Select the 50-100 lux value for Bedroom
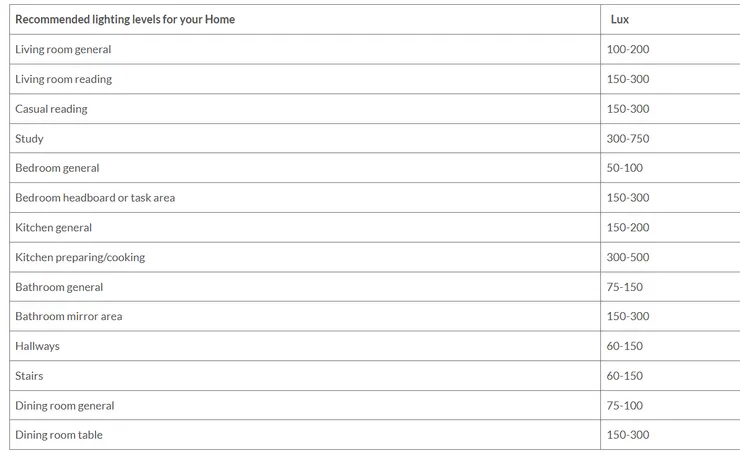This screenshot has width=740, height=454. pyautogui.click(x=624, y=168)
